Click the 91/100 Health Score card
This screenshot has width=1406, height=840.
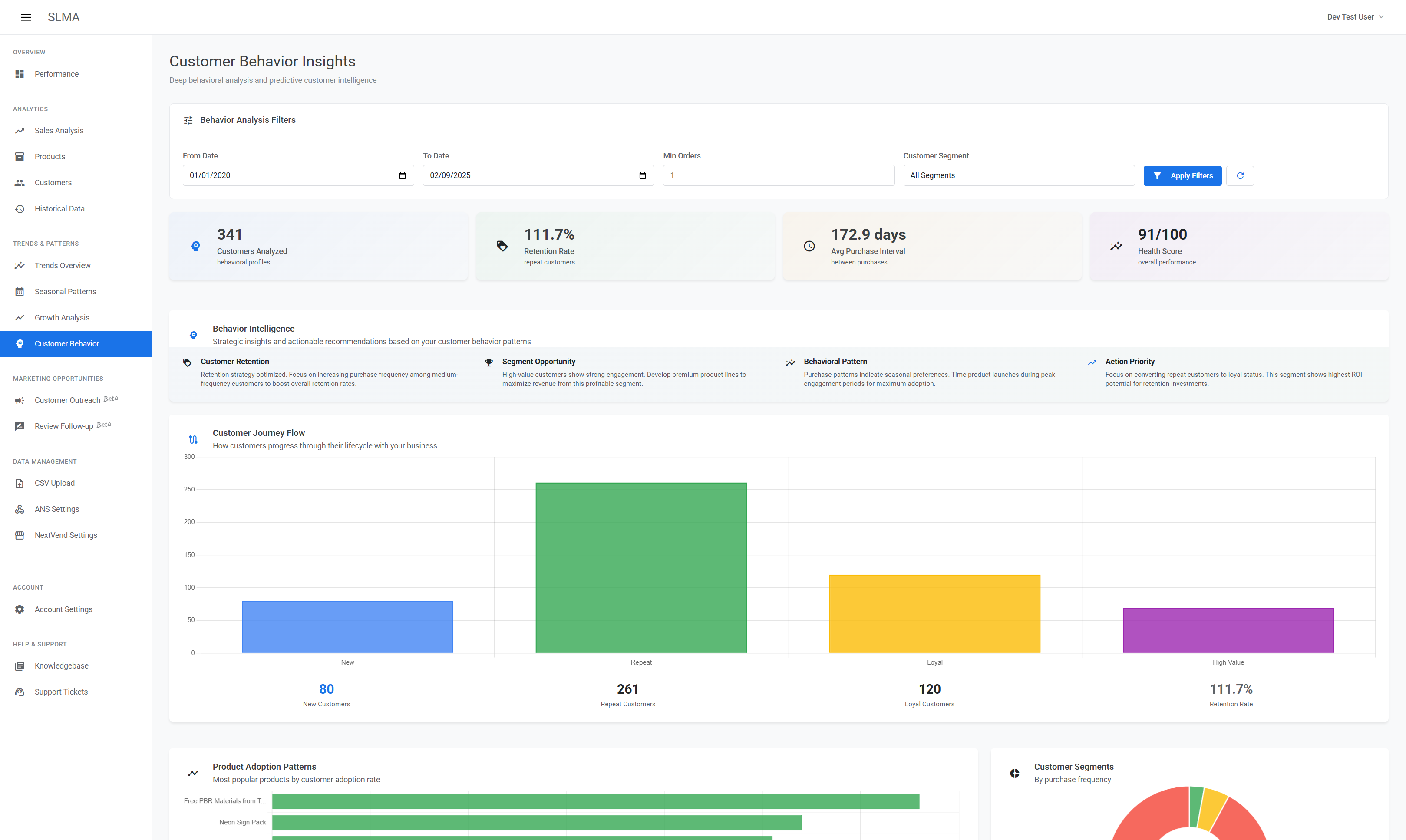(x=1239, y=246)
